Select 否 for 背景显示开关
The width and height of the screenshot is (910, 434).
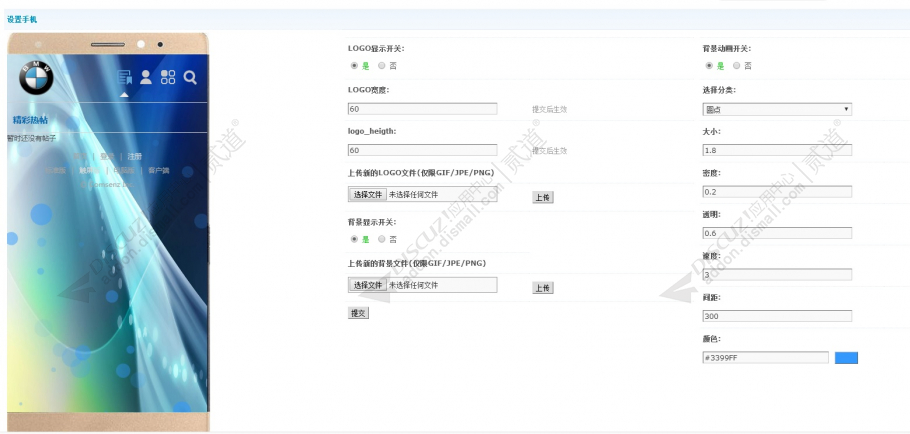tap(381, 238)
